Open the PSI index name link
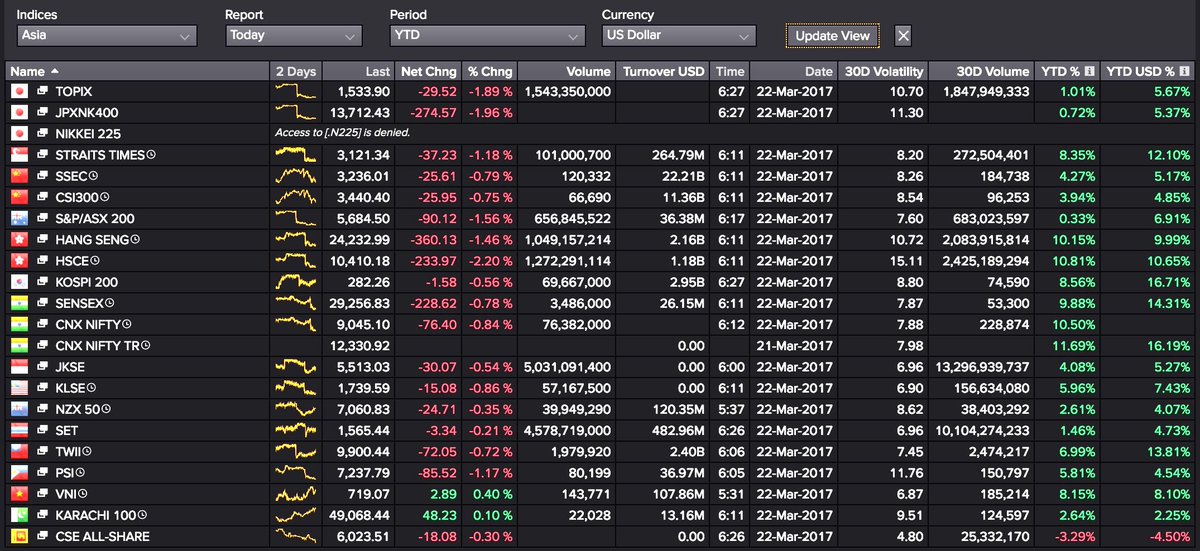Image resolution: width=1200 pixels, height=551 pixels. [x=65, y=473]
